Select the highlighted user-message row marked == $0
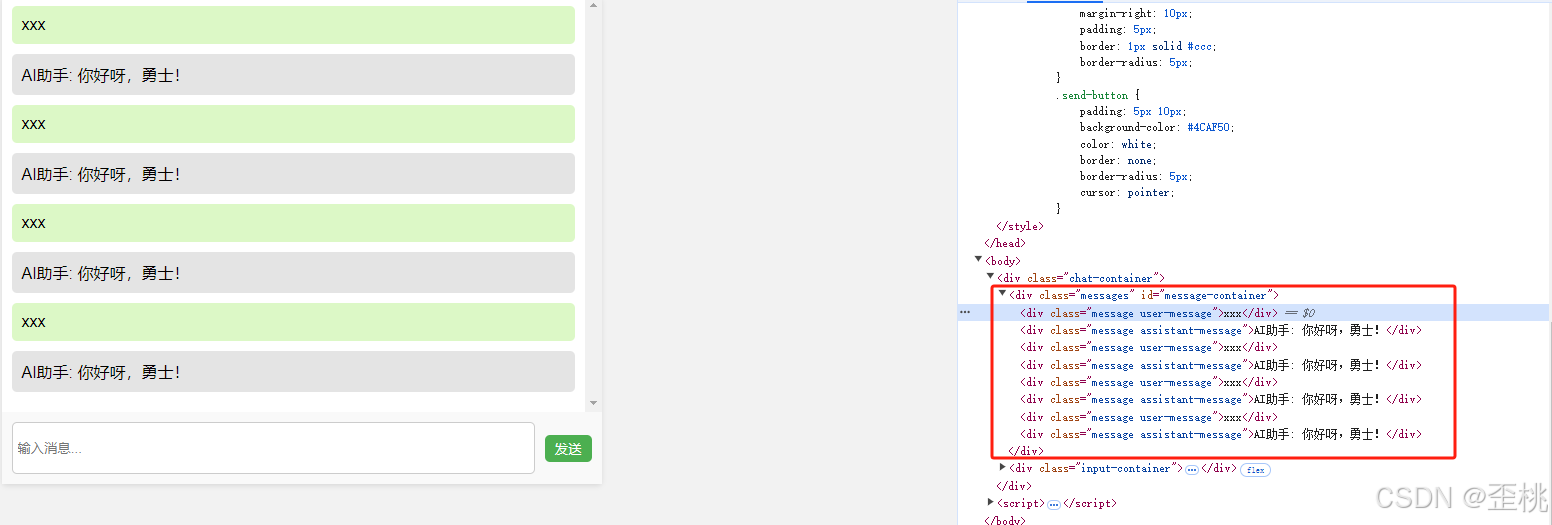Image resolution: width=1552 pixels, height=525 pixels. pyautogui.click(x=1254, y=313)
